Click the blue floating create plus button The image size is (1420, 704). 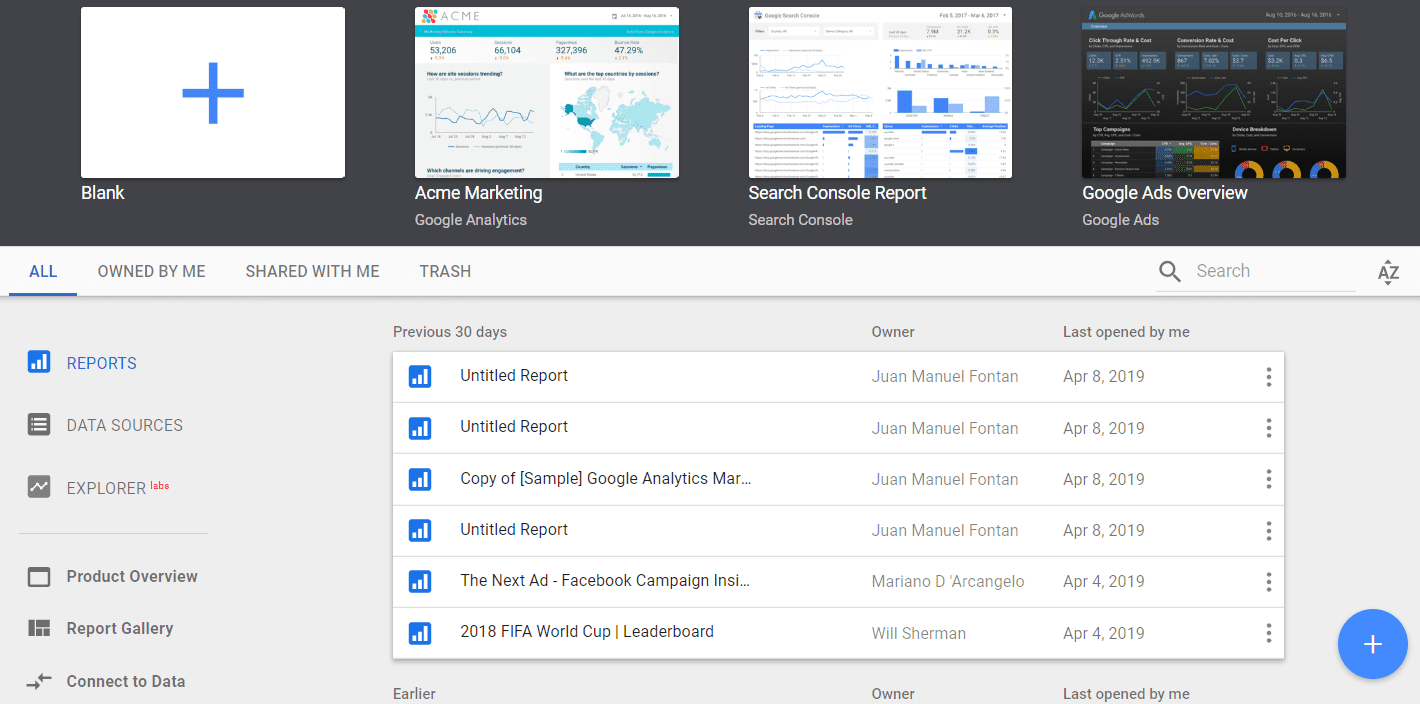point(1373,644)
